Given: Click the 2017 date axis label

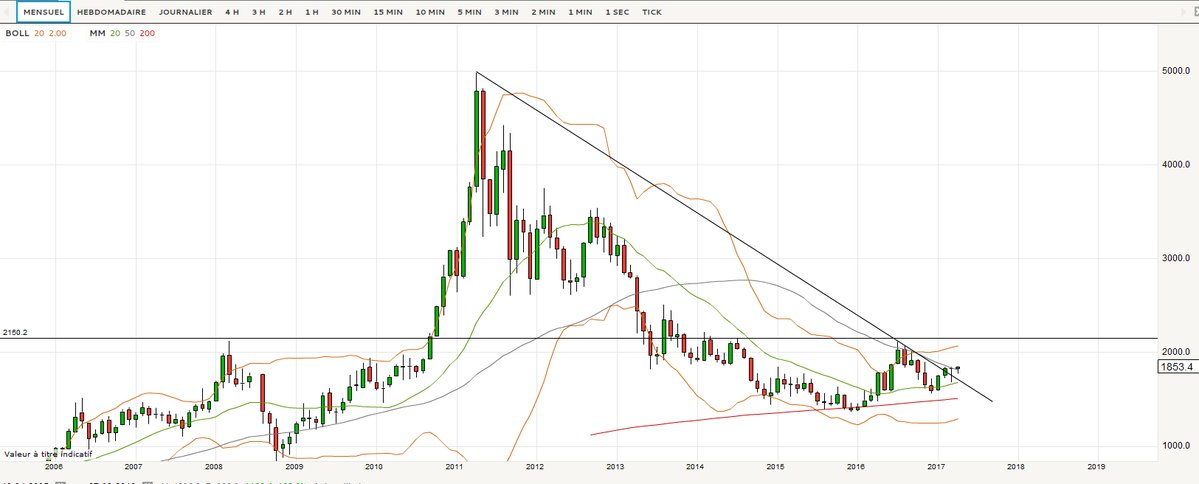Looking at the screenshot, I should point(936,466).
